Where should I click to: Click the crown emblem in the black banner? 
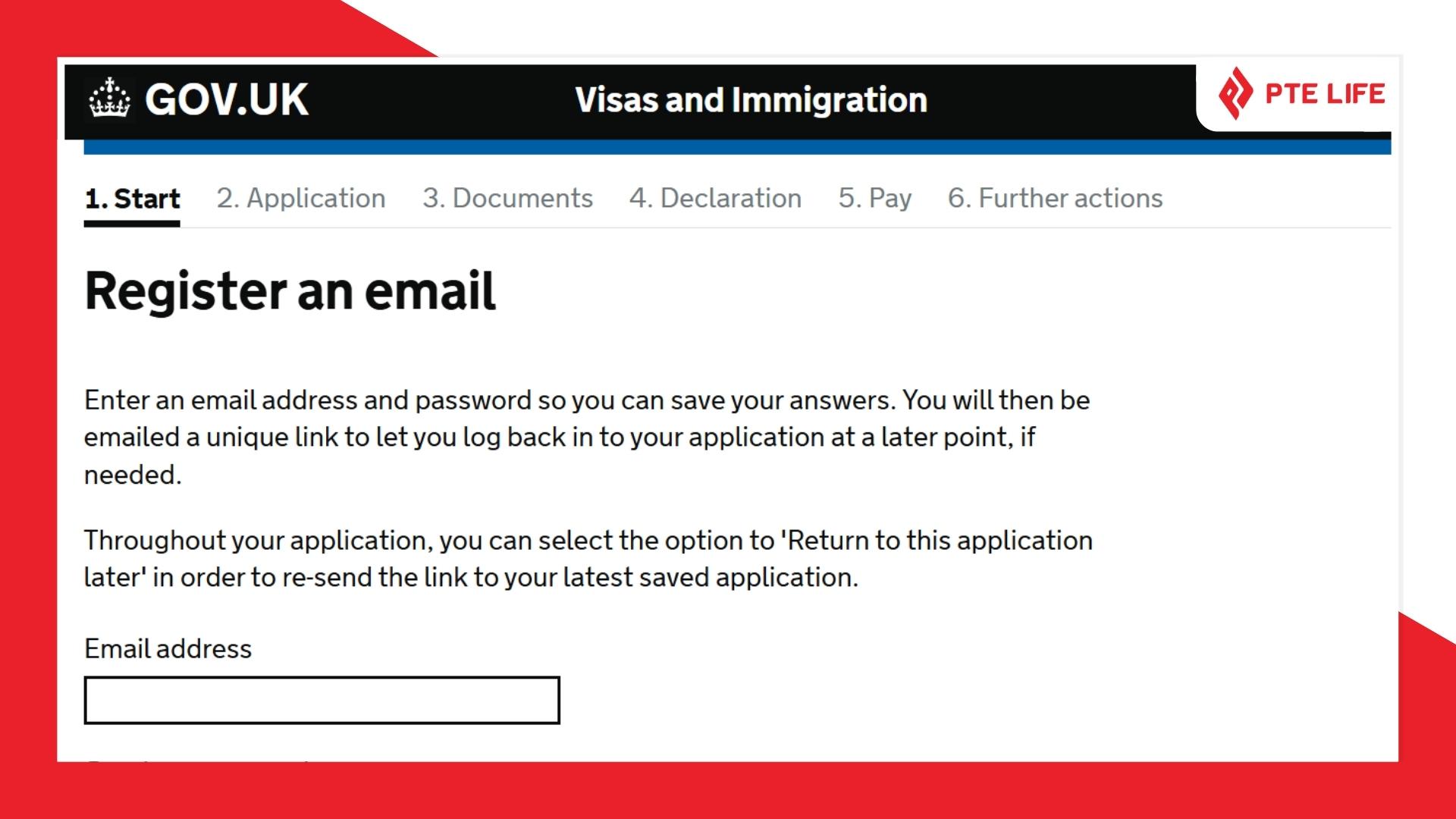coord(111,99)
